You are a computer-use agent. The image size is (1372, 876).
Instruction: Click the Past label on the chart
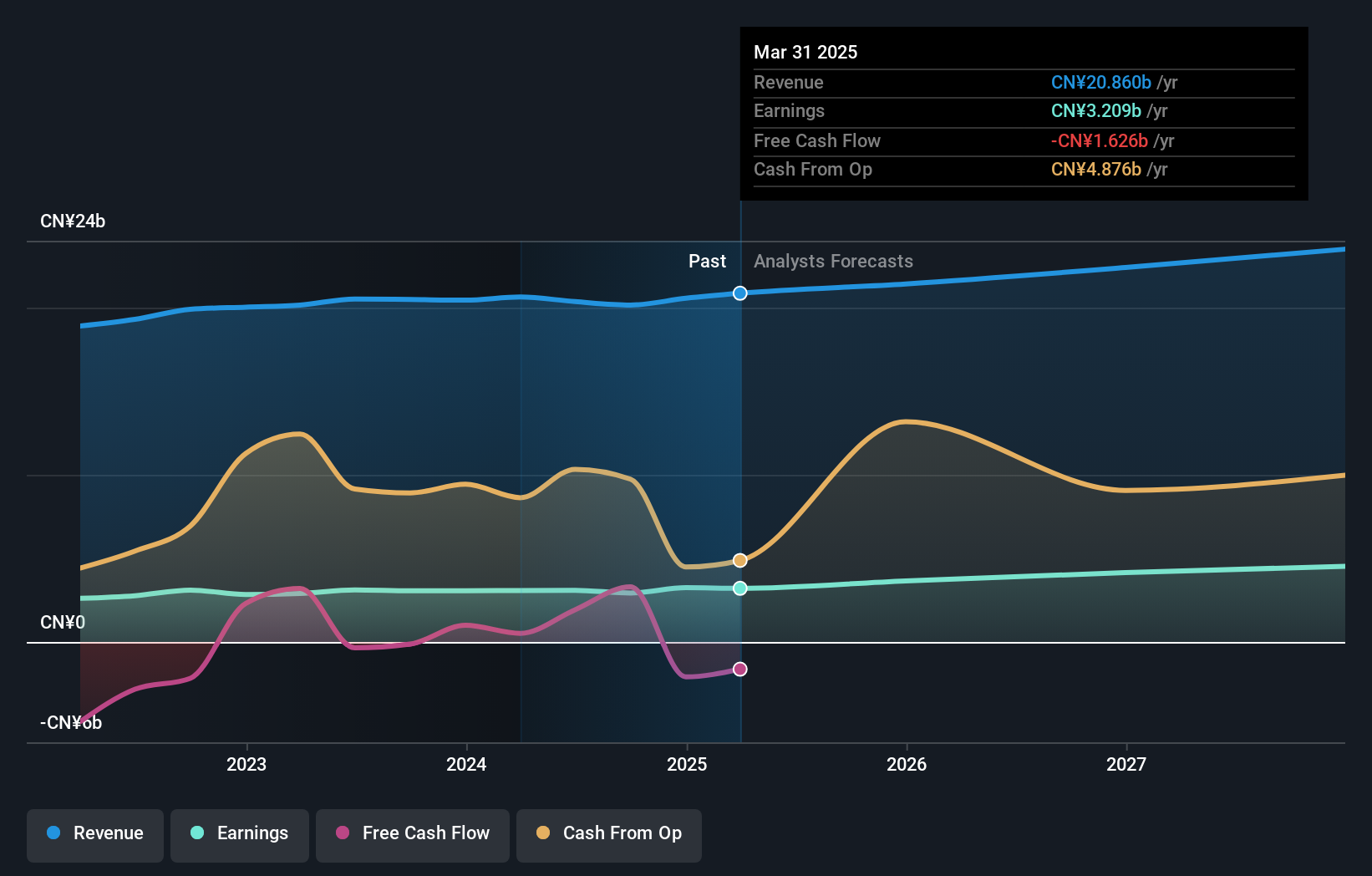(707, 262)
